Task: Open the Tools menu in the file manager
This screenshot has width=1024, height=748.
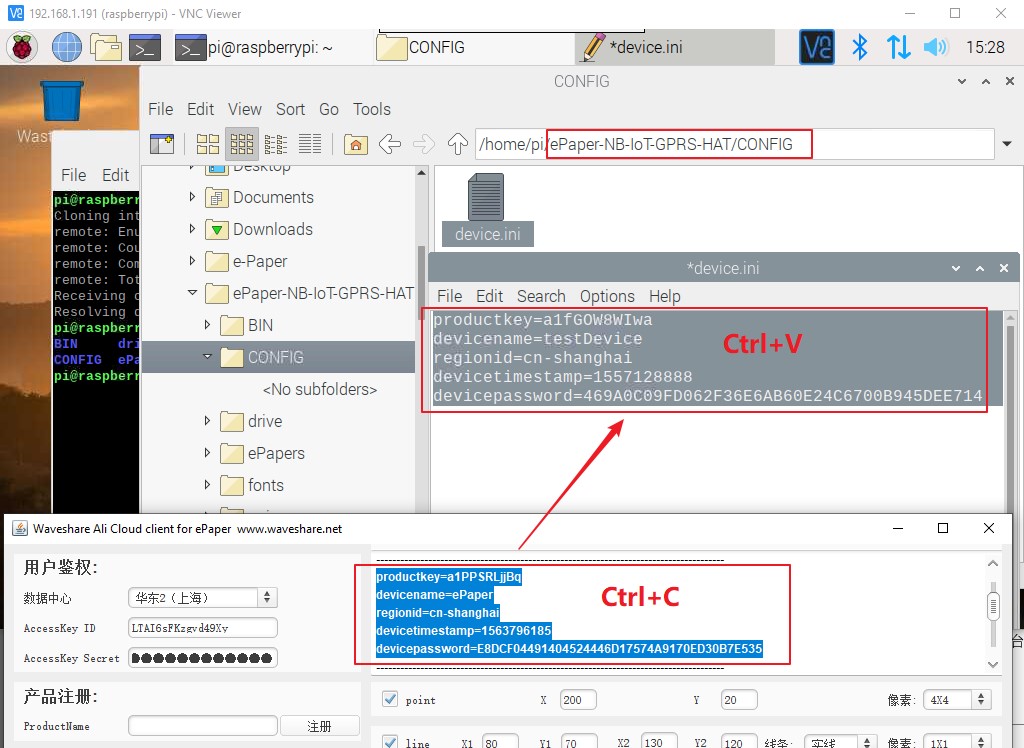Action: pyautogui.click(x=372, y=109)
